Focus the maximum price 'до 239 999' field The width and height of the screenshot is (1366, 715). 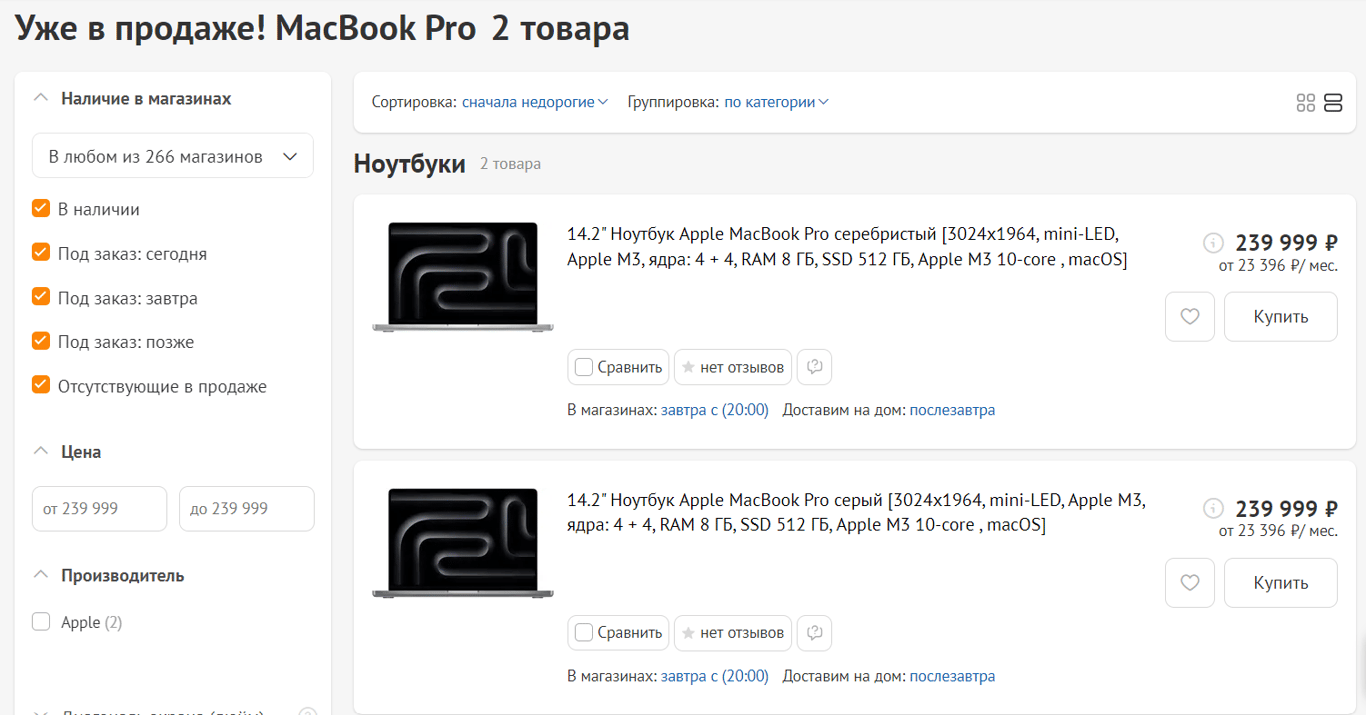tap(247, 509)
